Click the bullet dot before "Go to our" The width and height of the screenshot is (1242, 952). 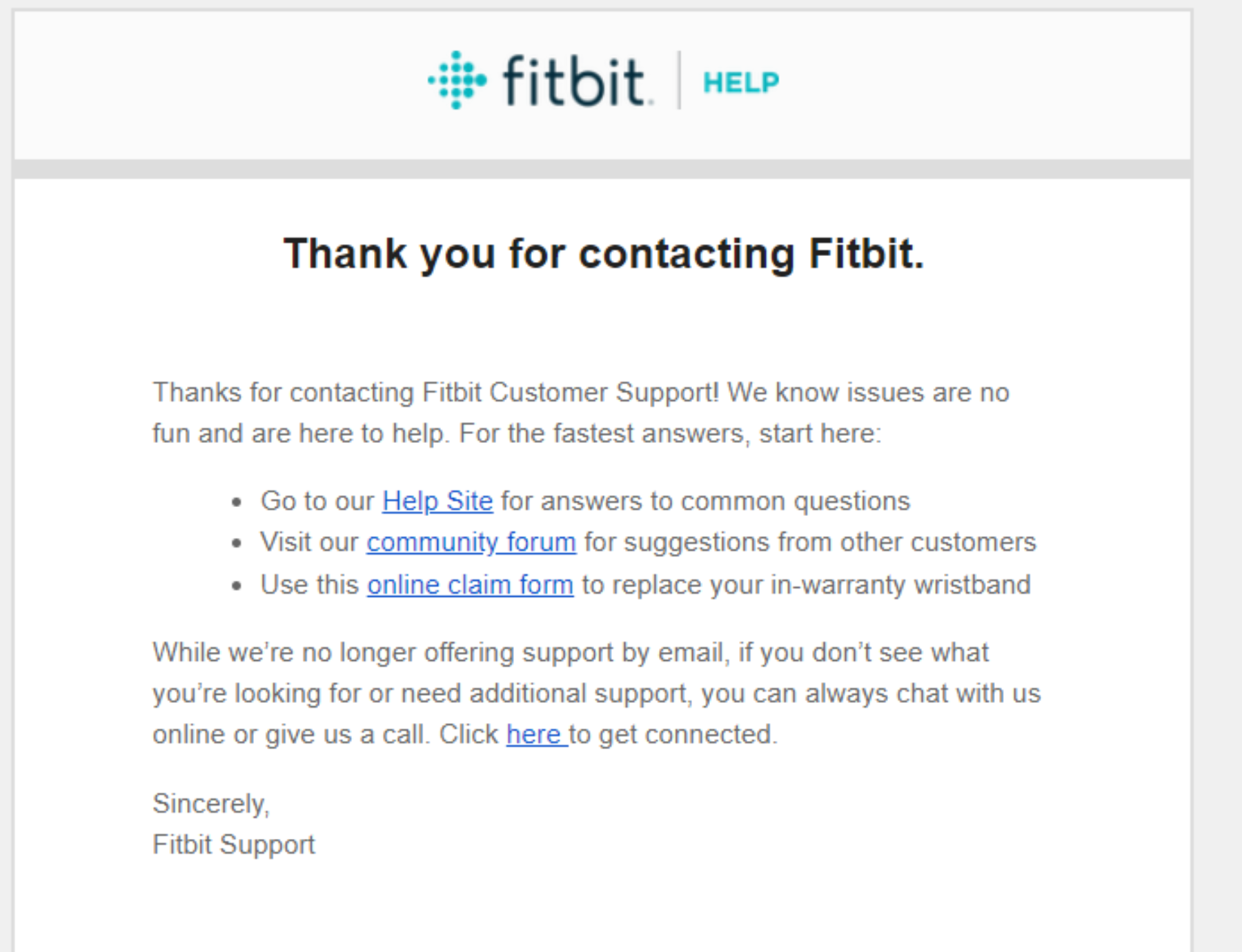point(237,502)
